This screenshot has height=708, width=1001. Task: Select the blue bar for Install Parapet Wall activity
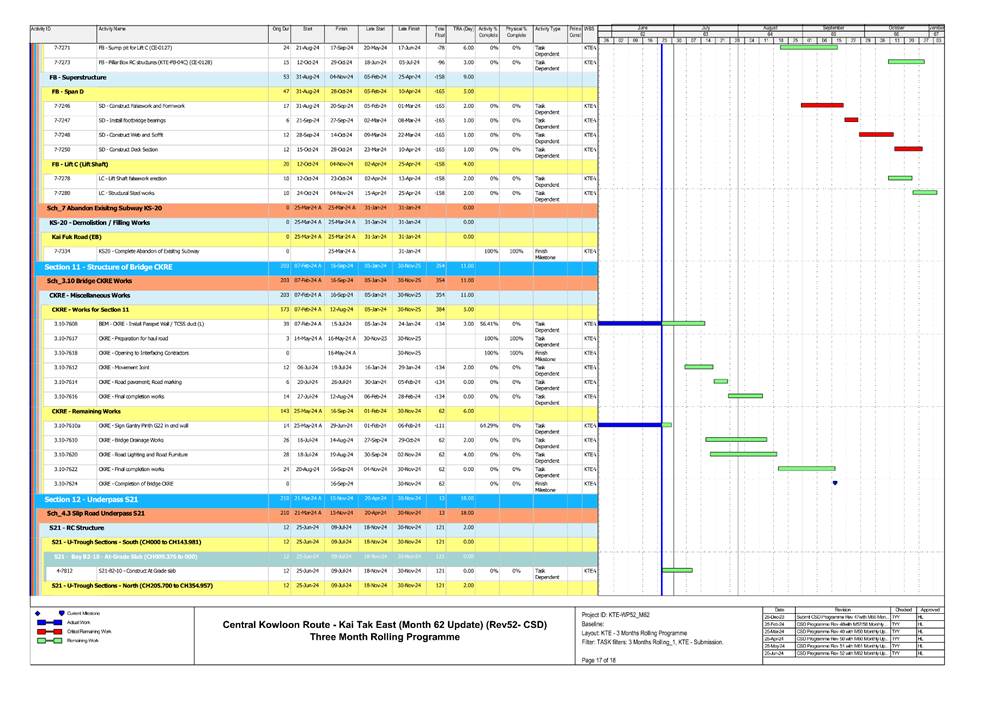[630, 323]
